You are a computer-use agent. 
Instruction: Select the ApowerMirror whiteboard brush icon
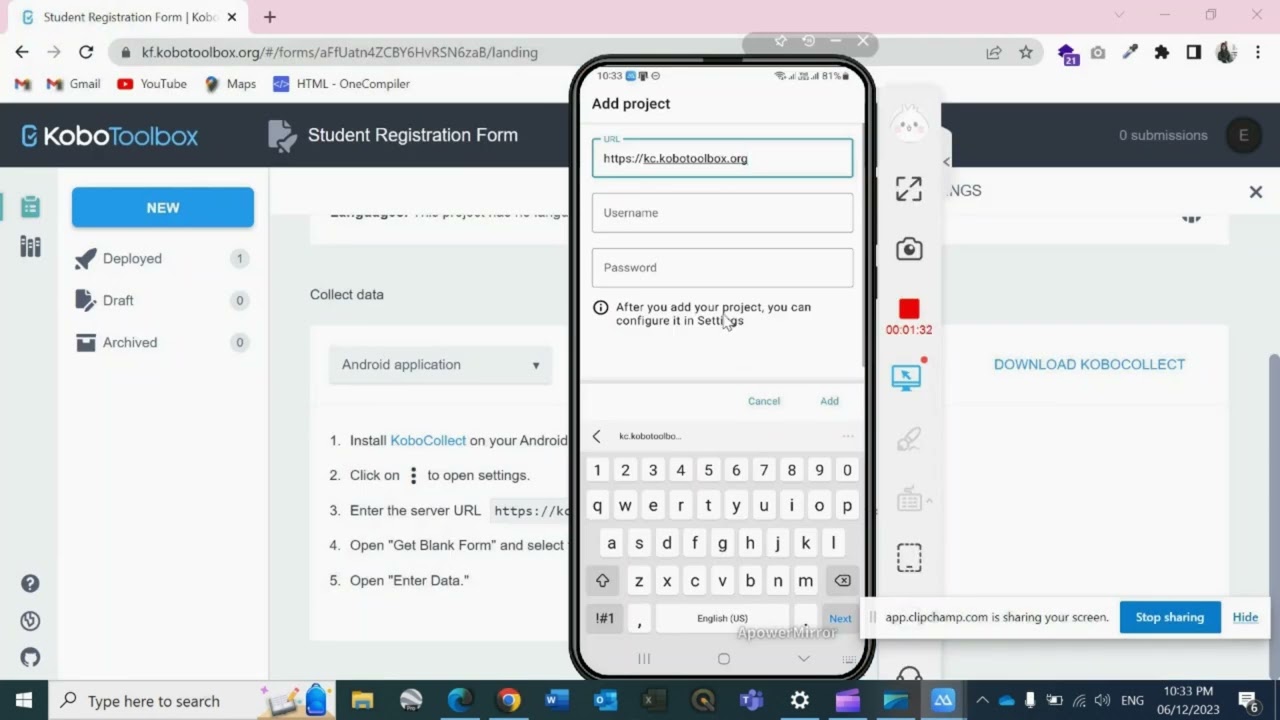[x=909, y=438]
